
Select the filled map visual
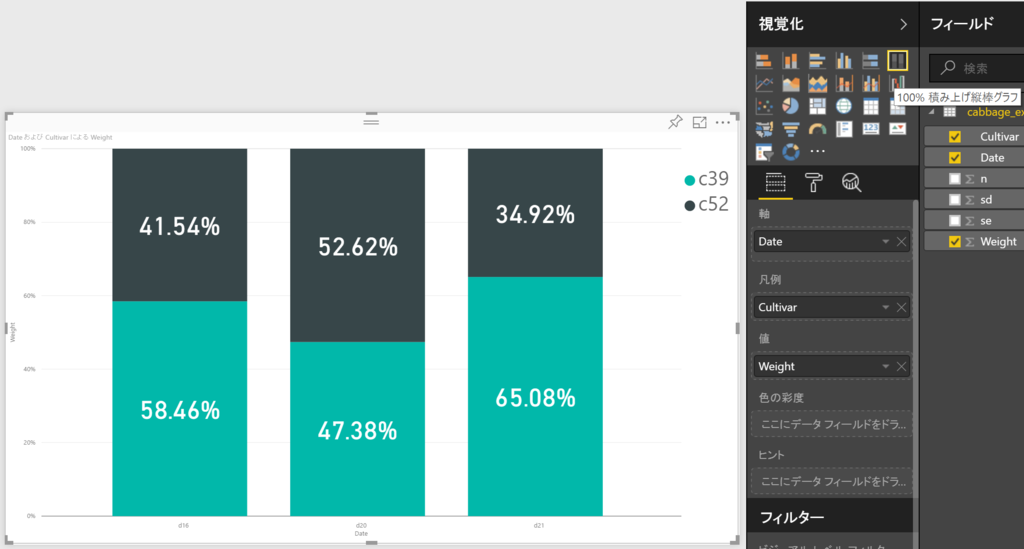763,129
